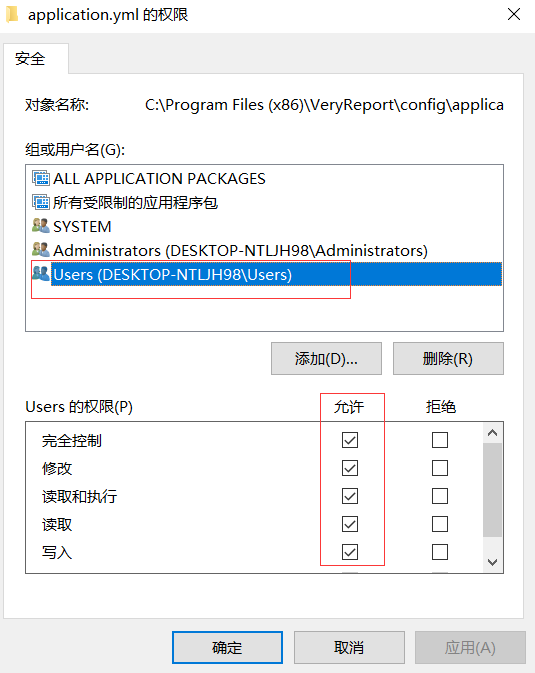This screenshot has height=673, width=535.
Task: Click the icon beside 所有受限制的应用程序包
Action: [x=41, y=202]
